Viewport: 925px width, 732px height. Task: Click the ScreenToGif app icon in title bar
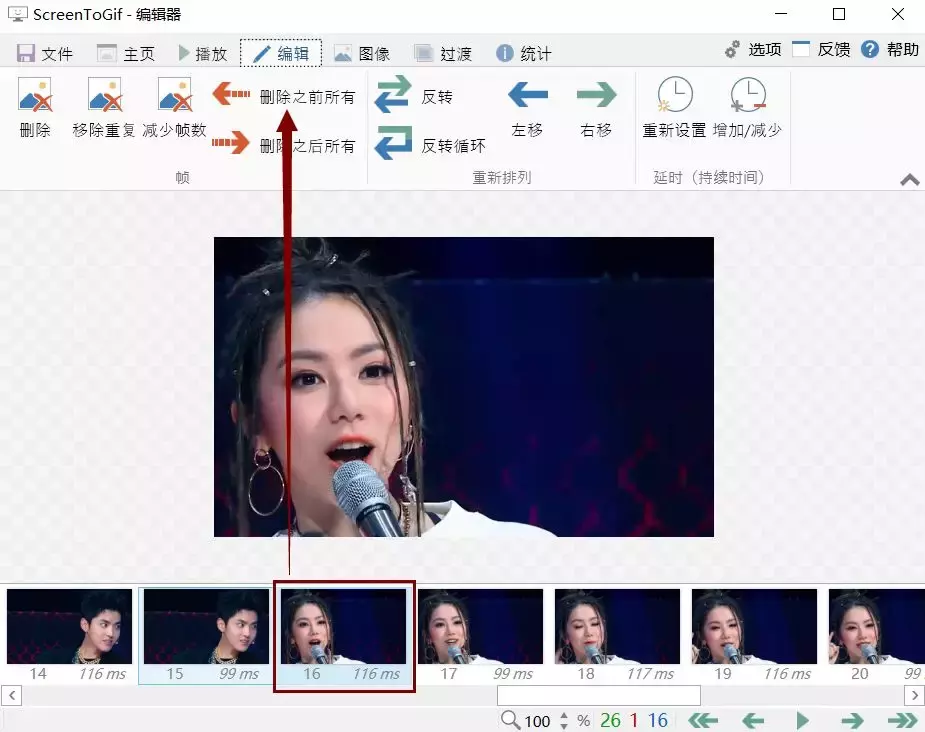coord(18,14)
